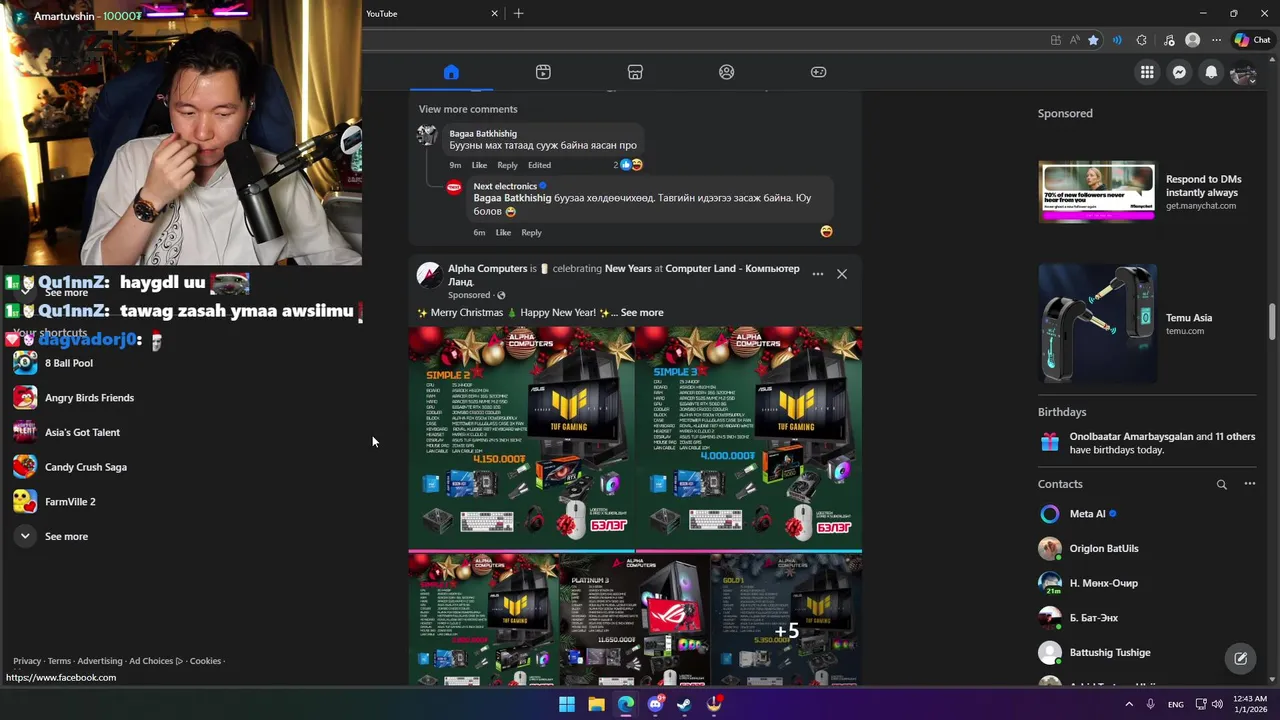Screen dimensions: 1280x720
Task: Open chat with Origlon BatUils
Action: (1147, 548)
